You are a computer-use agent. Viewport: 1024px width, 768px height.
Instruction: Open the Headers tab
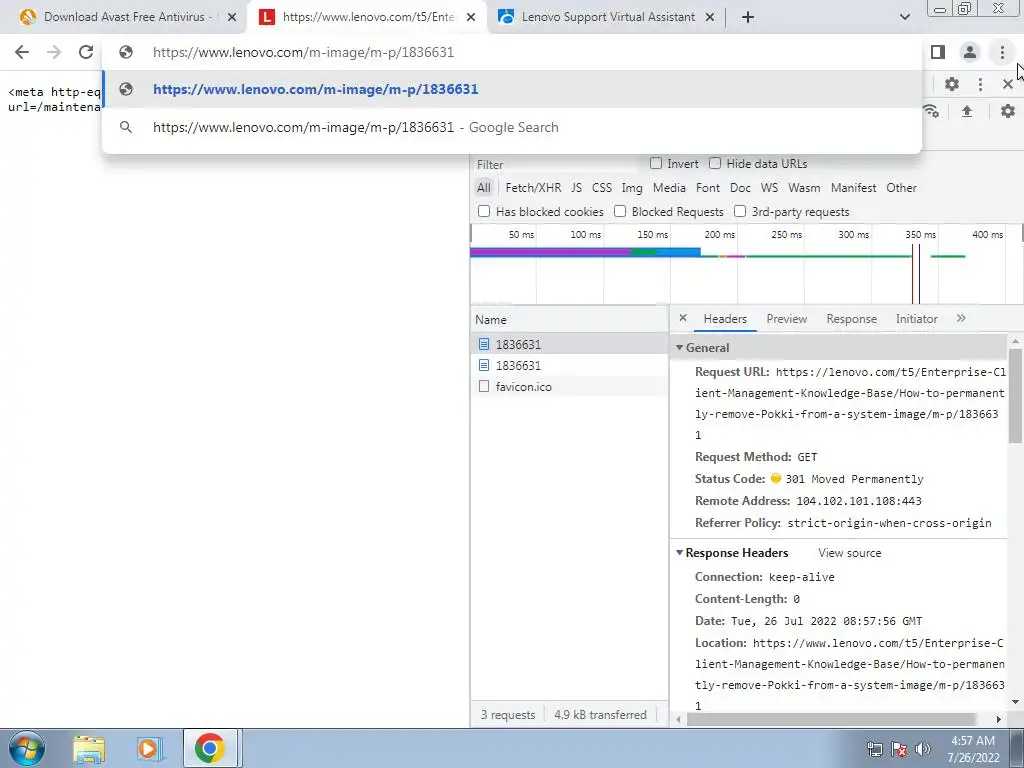point(725,319)
